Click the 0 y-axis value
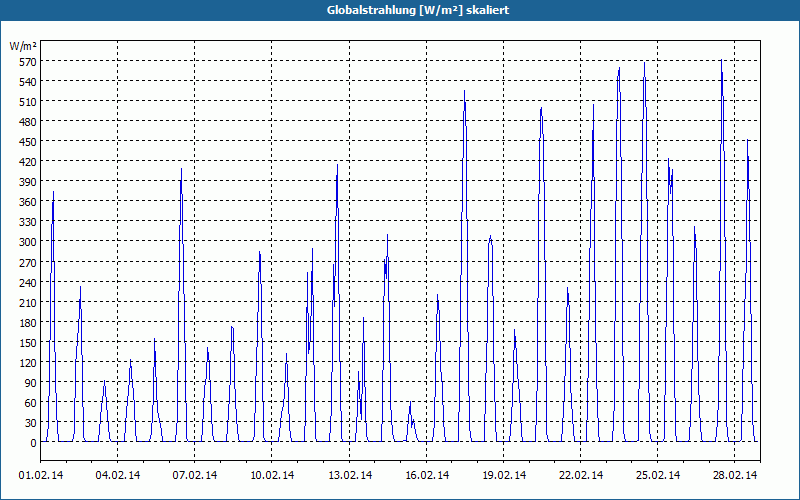 coord(33,443)
